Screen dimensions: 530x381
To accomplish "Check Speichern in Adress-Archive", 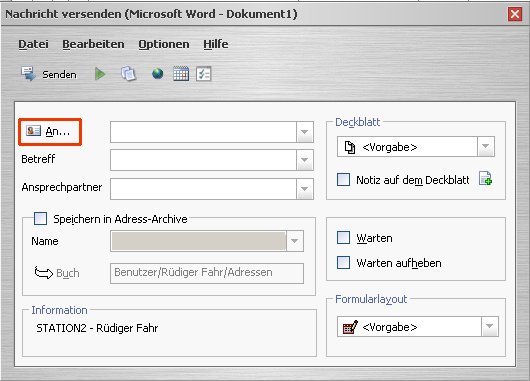I will [x=40, y=218].
